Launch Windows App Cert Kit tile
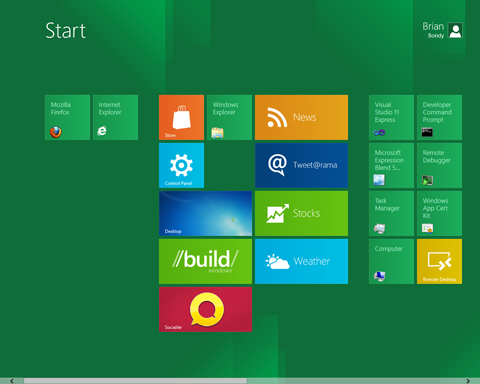 (x=439, y=213)
